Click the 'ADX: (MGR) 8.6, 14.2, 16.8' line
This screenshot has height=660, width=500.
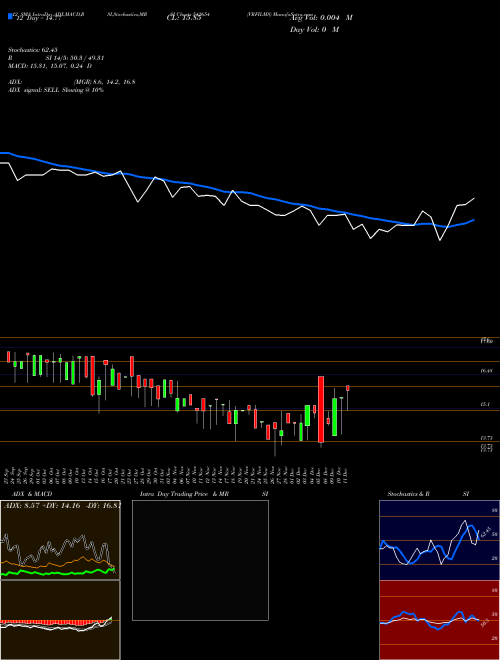72,82
